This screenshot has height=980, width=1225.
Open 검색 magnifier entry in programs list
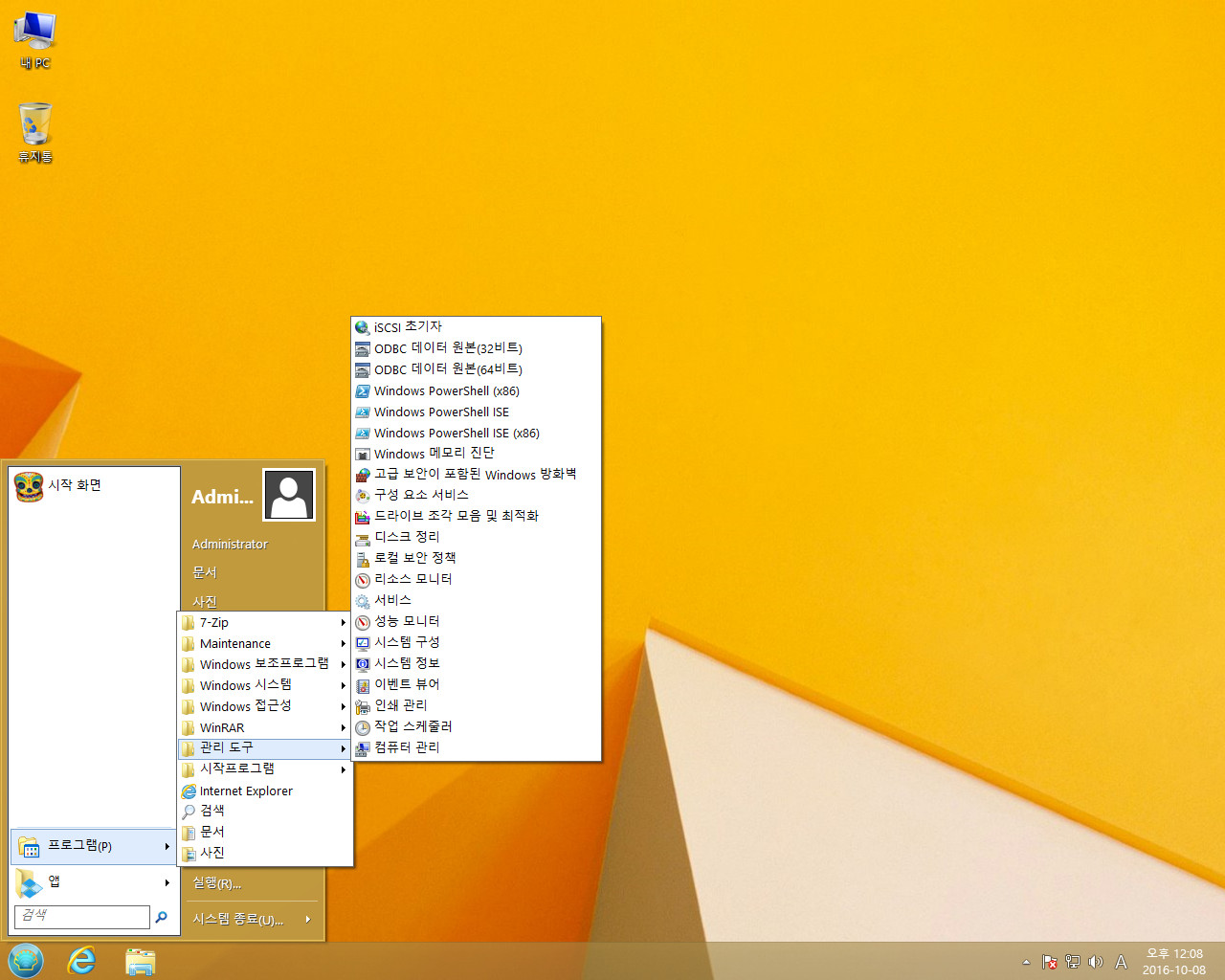[265, 812]
